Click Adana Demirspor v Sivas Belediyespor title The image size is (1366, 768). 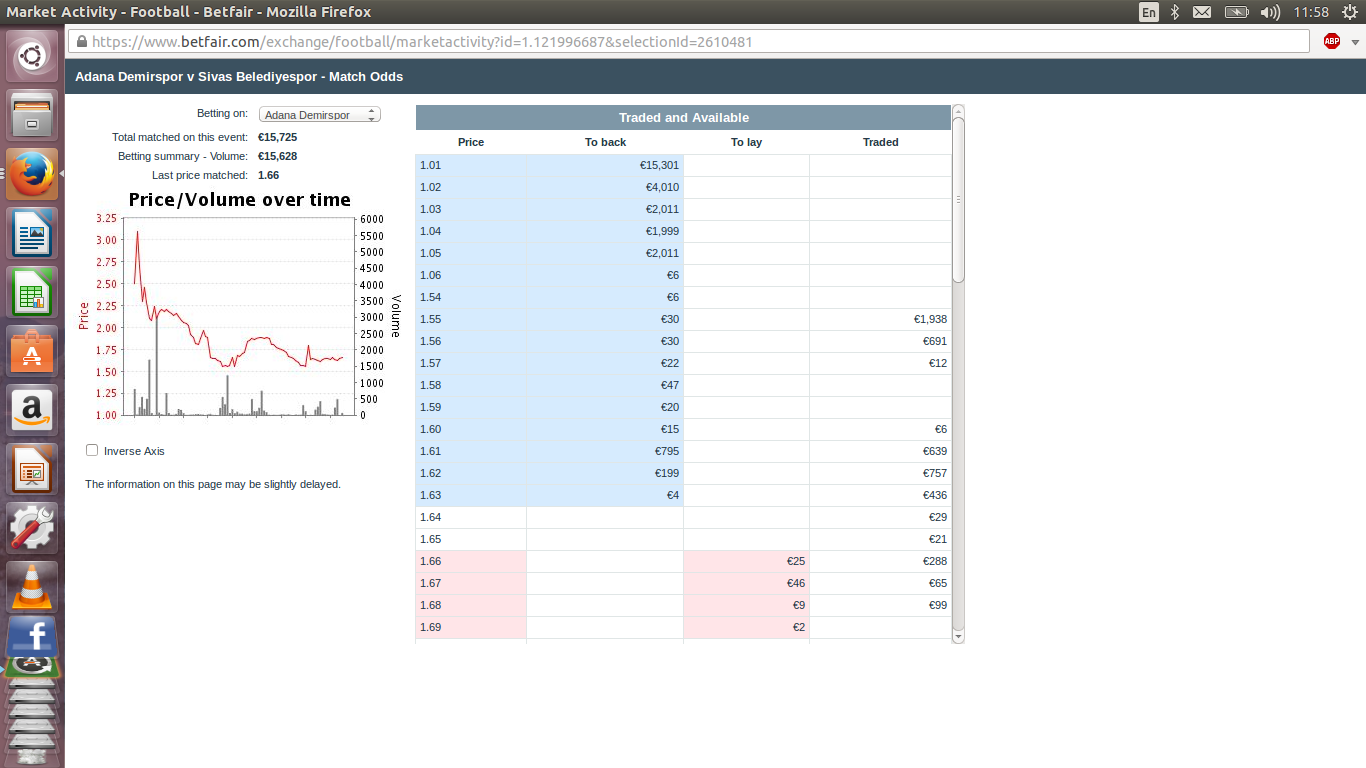pos(239,76)
